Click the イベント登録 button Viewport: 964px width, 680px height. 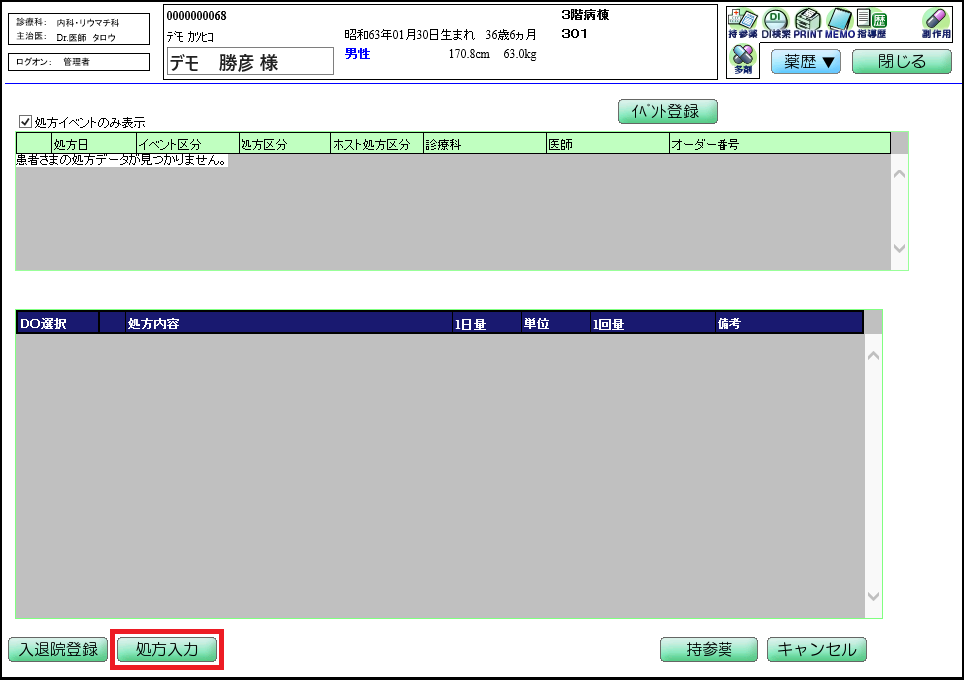(x=667, y=111)
